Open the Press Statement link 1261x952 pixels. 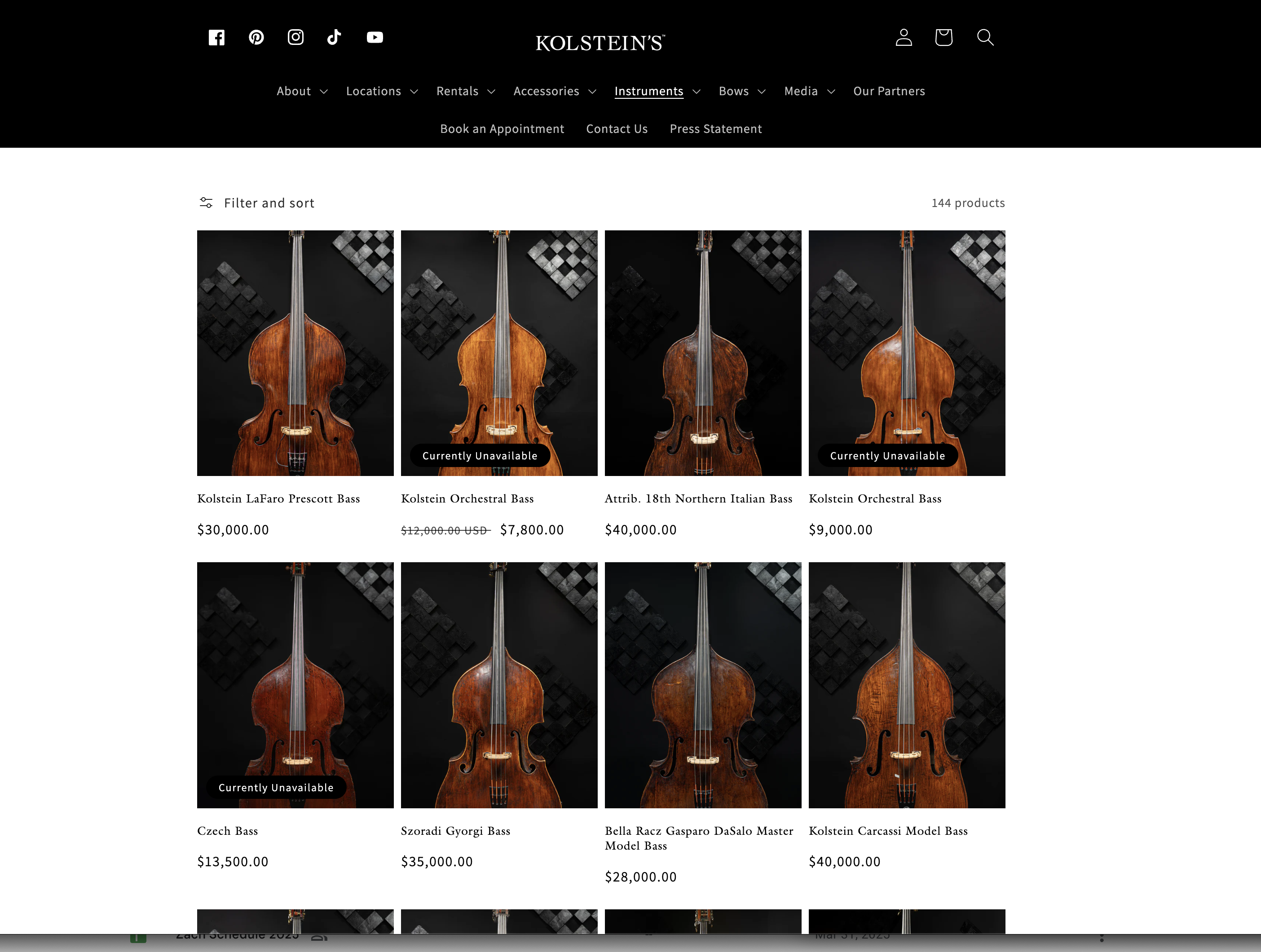715,129
